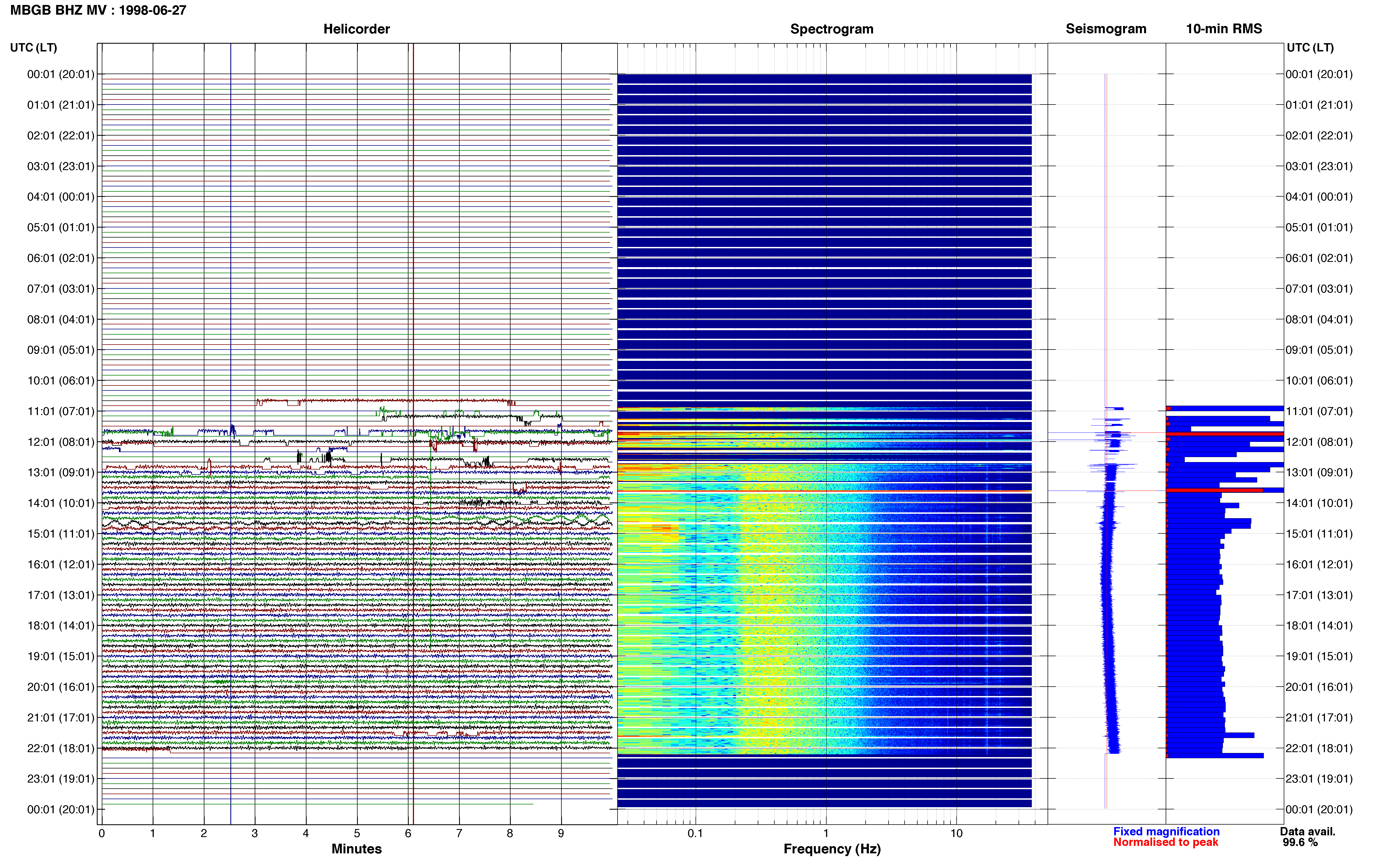The width and height of the screenshot is (1388, 868).
Task: Click the 'Data avail.' label
Action: (x=1308, y=831)
